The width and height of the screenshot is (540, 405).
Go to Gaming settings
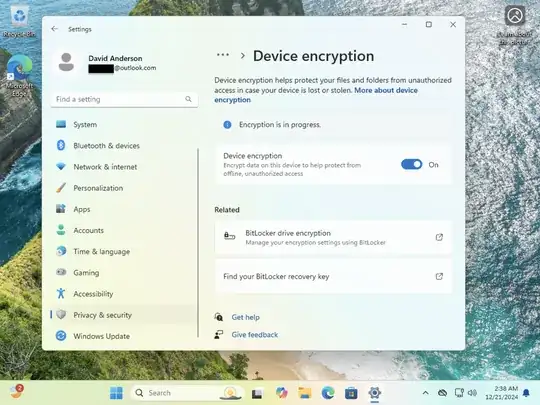pos(124,272)
